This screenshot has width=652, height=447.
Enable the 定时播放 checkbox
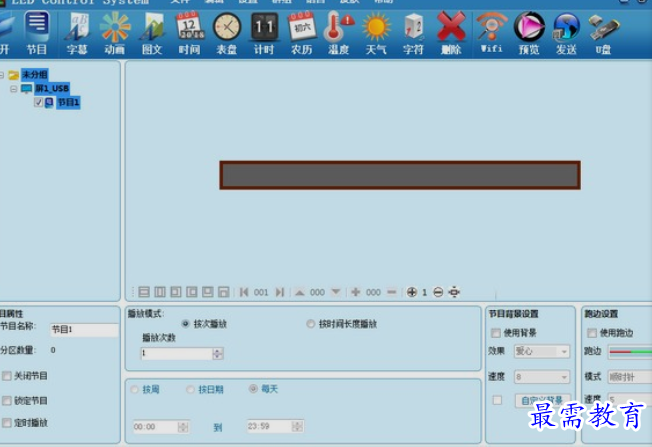7,423
